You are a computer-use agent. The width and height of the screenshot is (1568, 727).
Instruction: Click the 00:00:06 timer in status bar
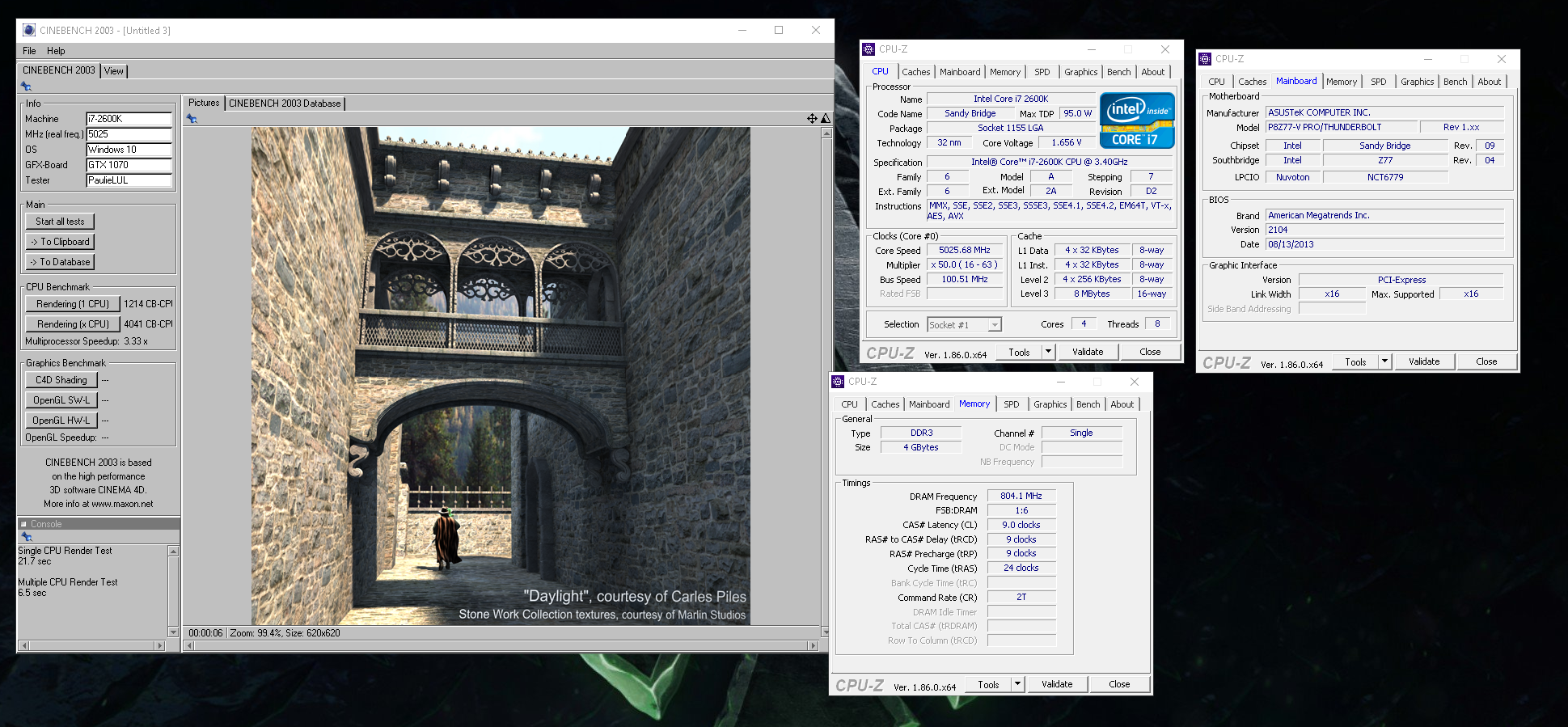point(205,633)
